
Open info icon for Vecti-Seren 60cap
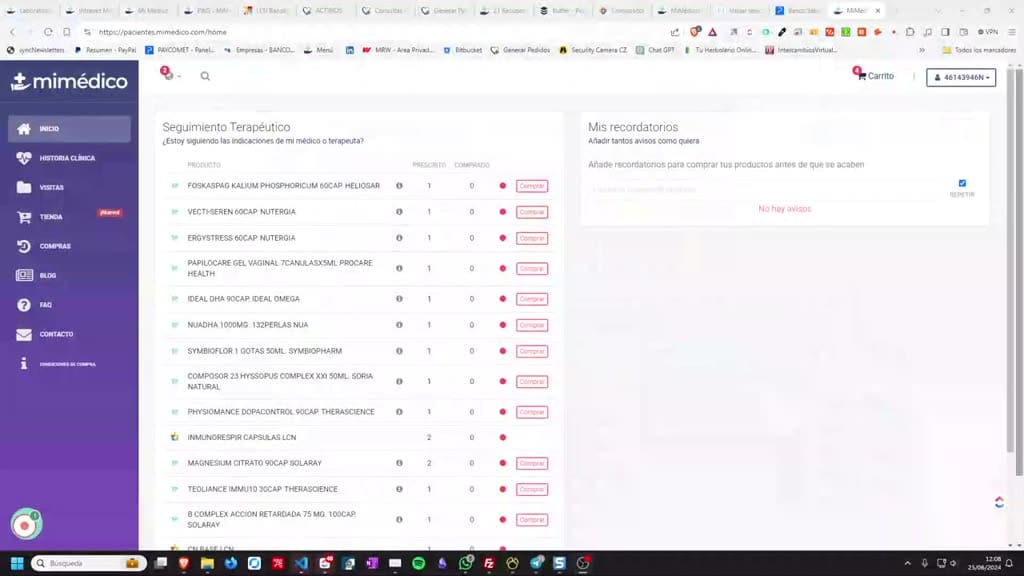(x=399, y=212)
